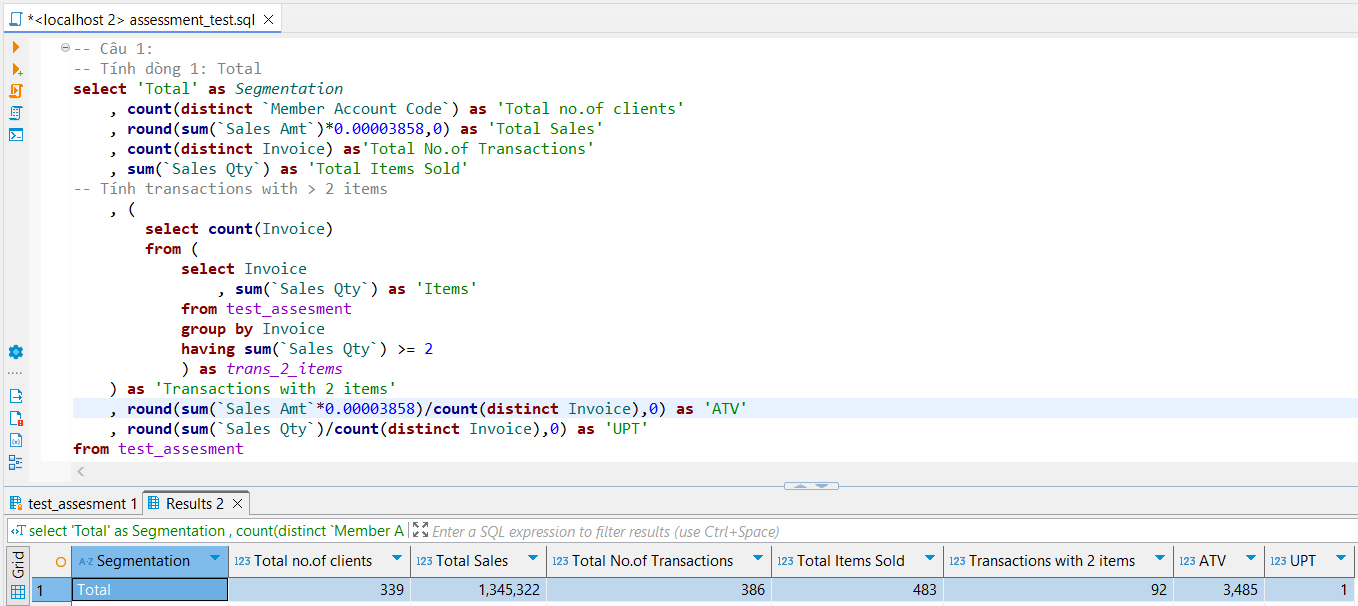Open Total no.of clients column dropdown
Screen dimensions: 1358x606
coord(397,559)
